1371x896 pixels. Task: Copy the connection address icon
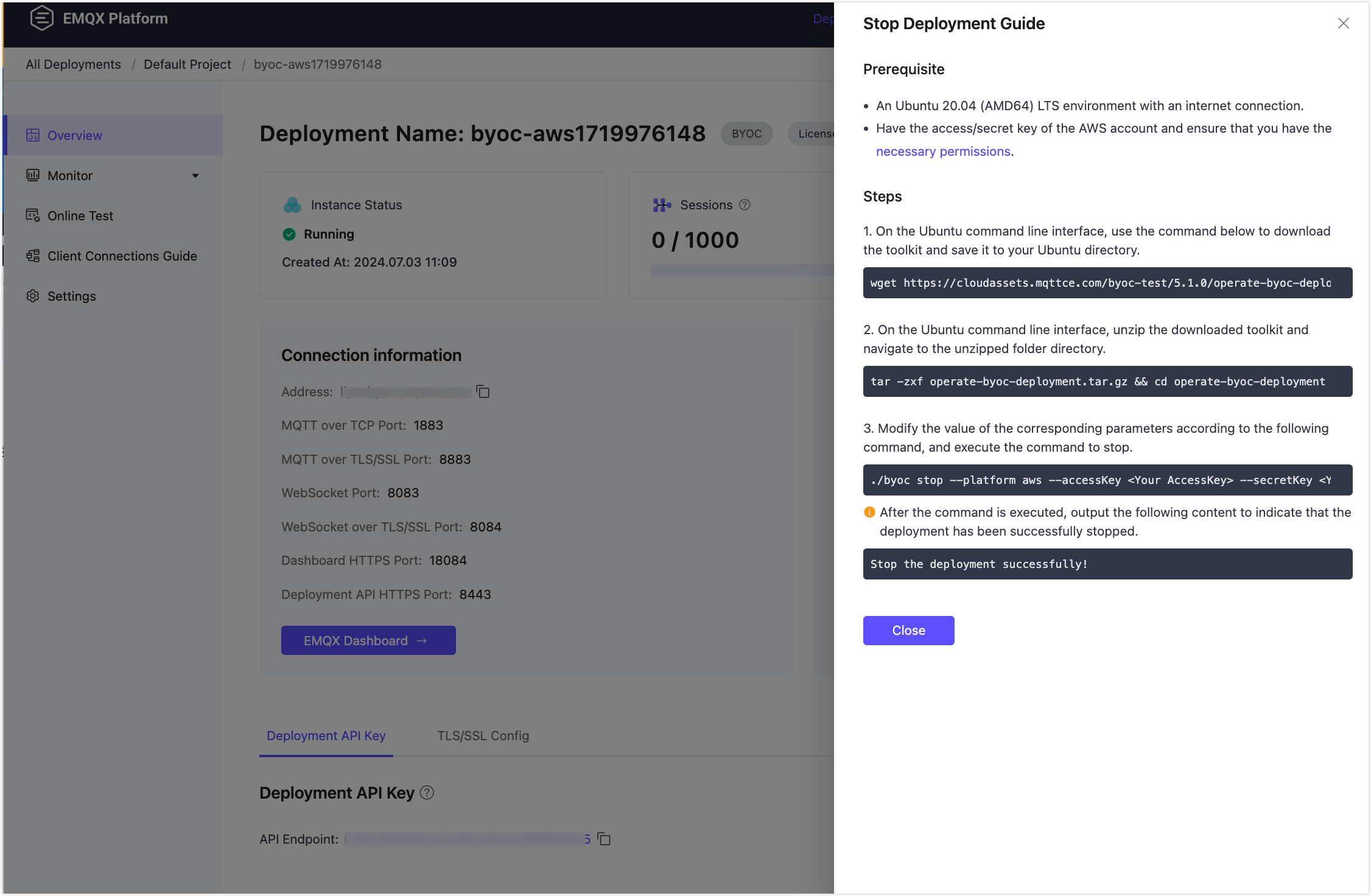[x=483, y=391]
